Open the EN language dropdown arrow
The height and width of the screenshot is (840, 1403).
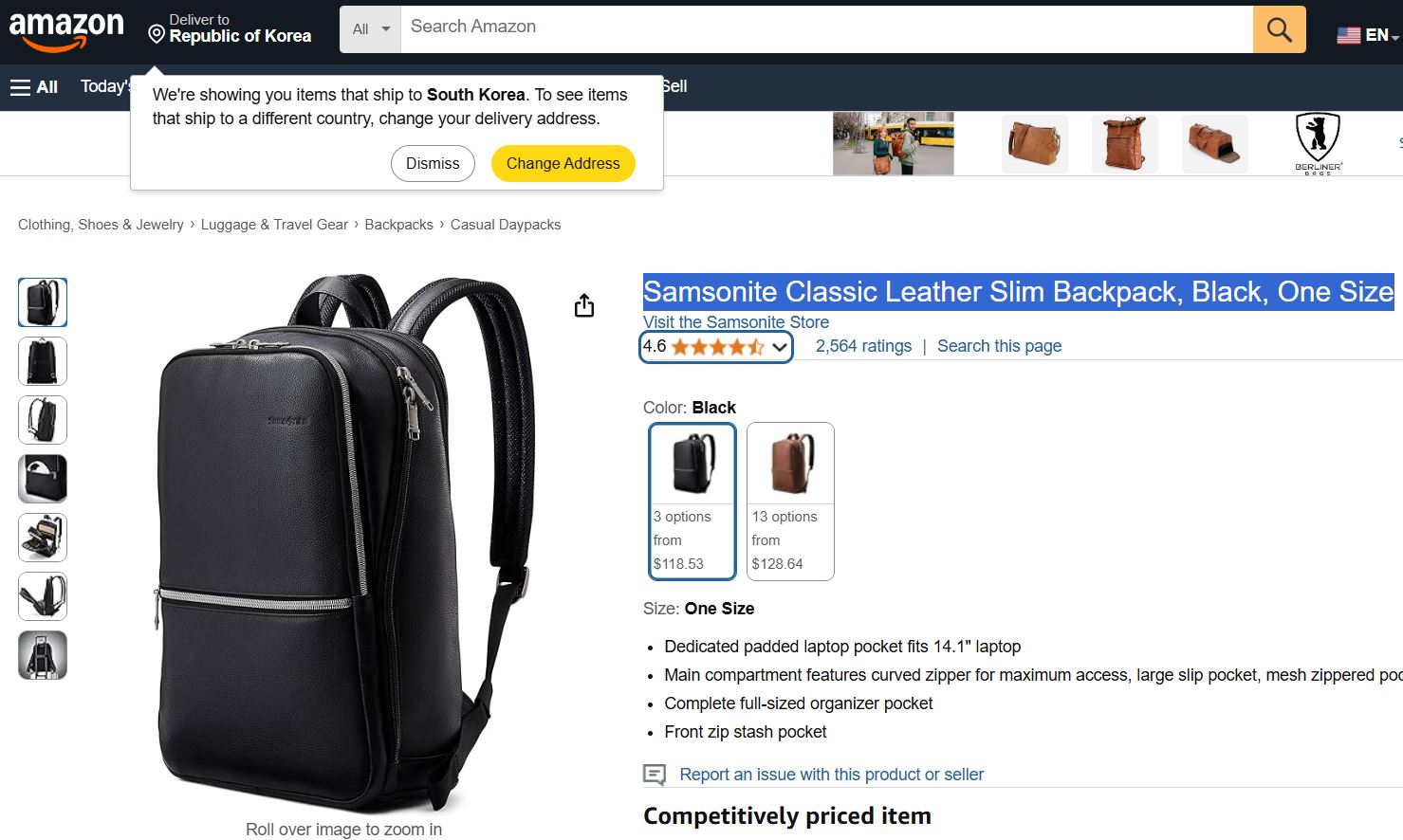(x=1395, y=38)
